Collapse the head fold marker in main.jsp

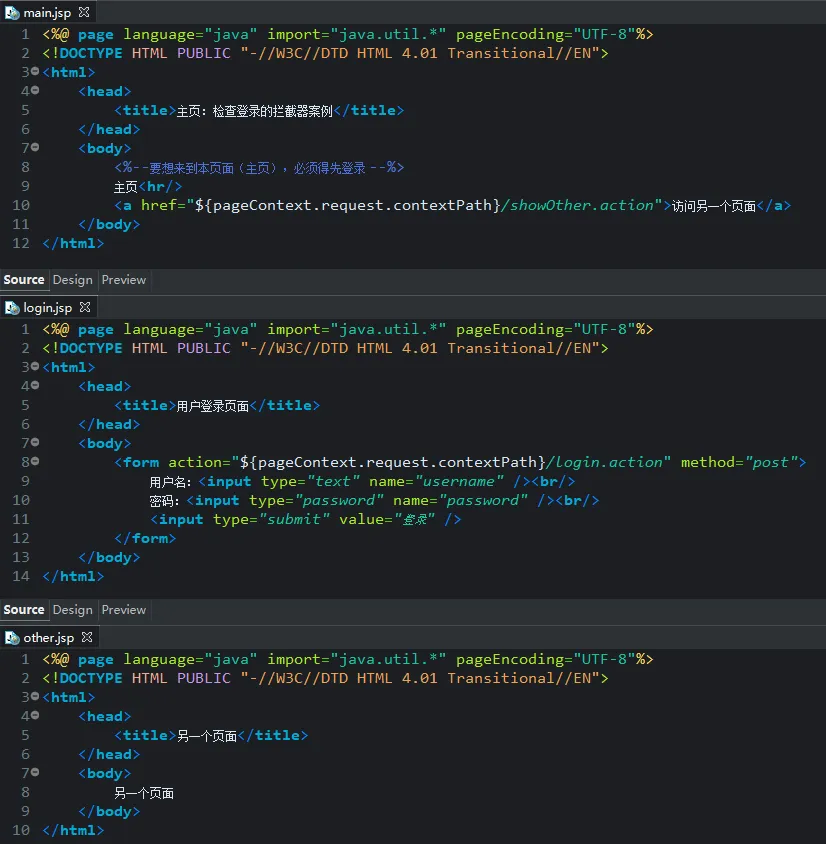tap(35, 91)
